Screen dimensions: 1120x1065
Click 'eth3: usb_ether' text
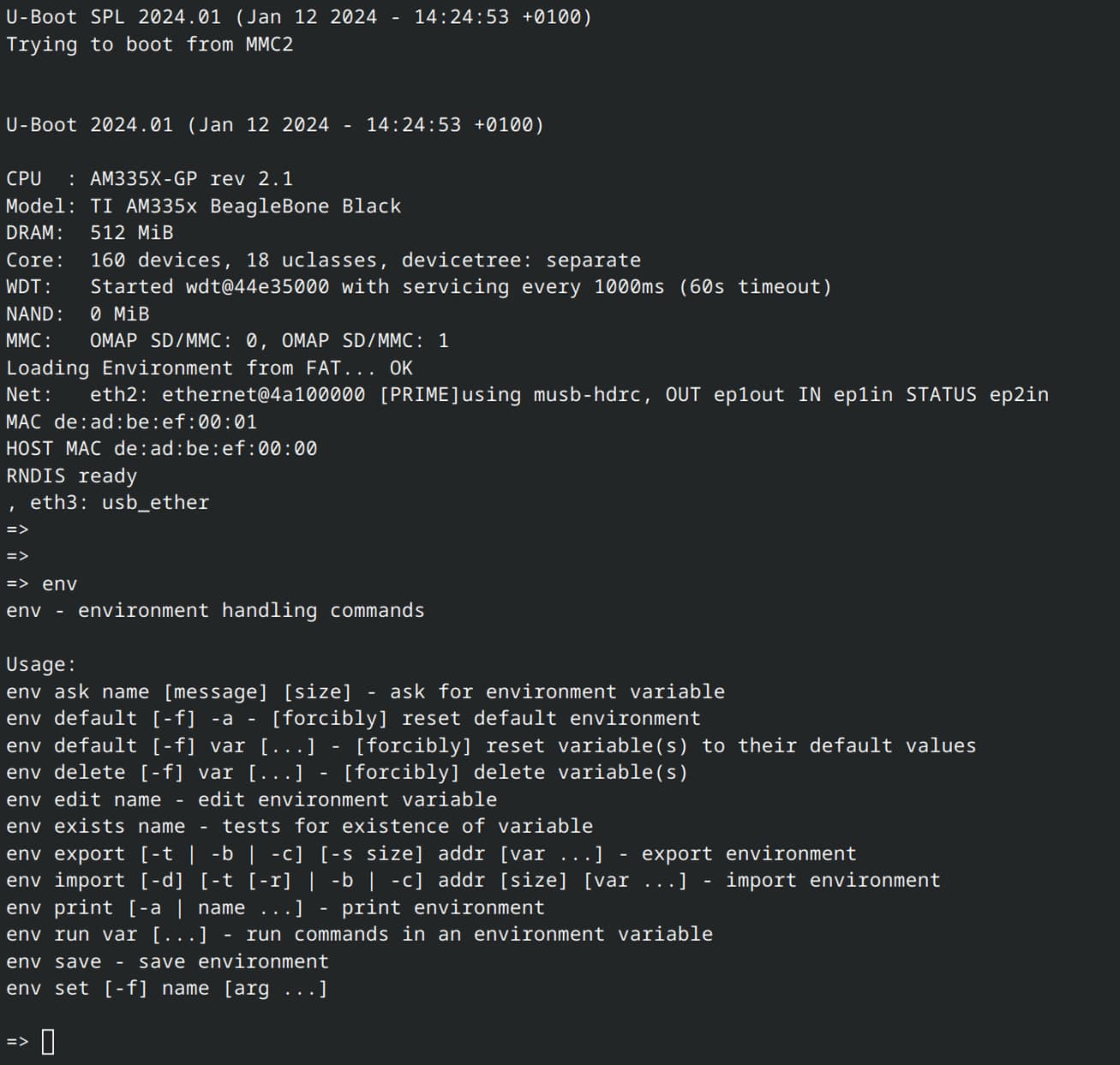pos(119,503)
